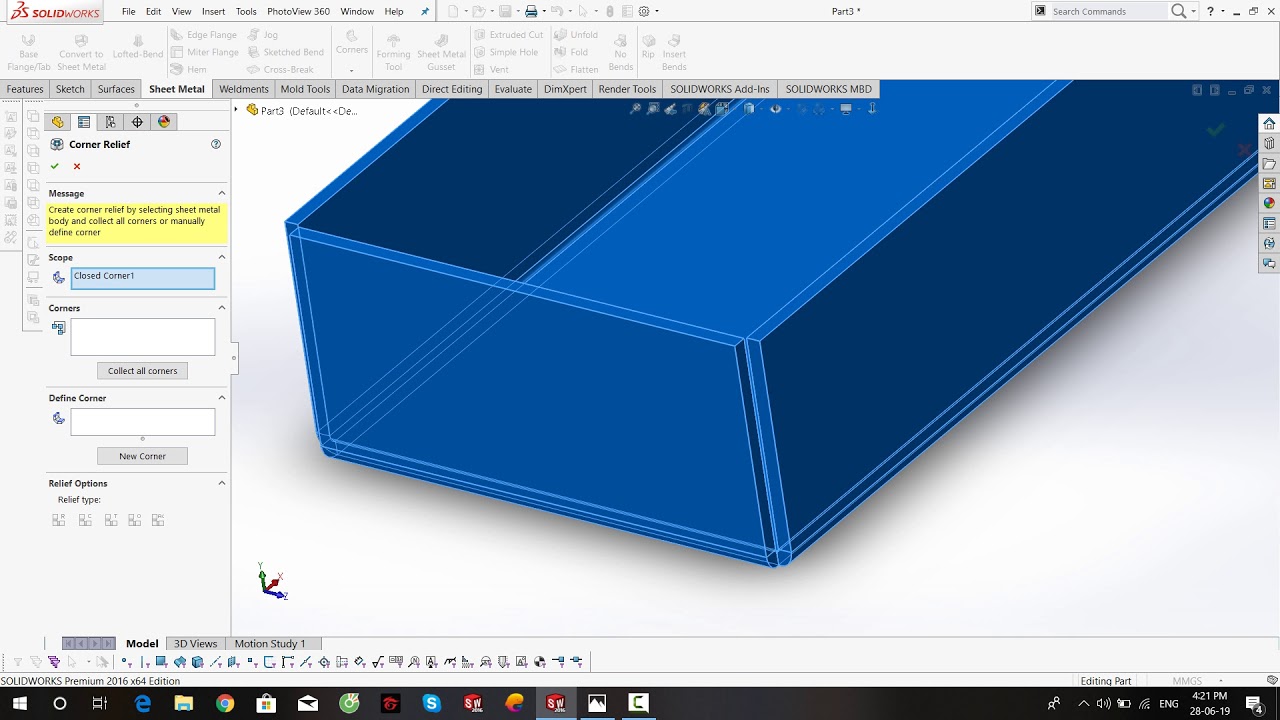Click the Collect all corners button
1280x720 pixels.
[x=142, y=371]
